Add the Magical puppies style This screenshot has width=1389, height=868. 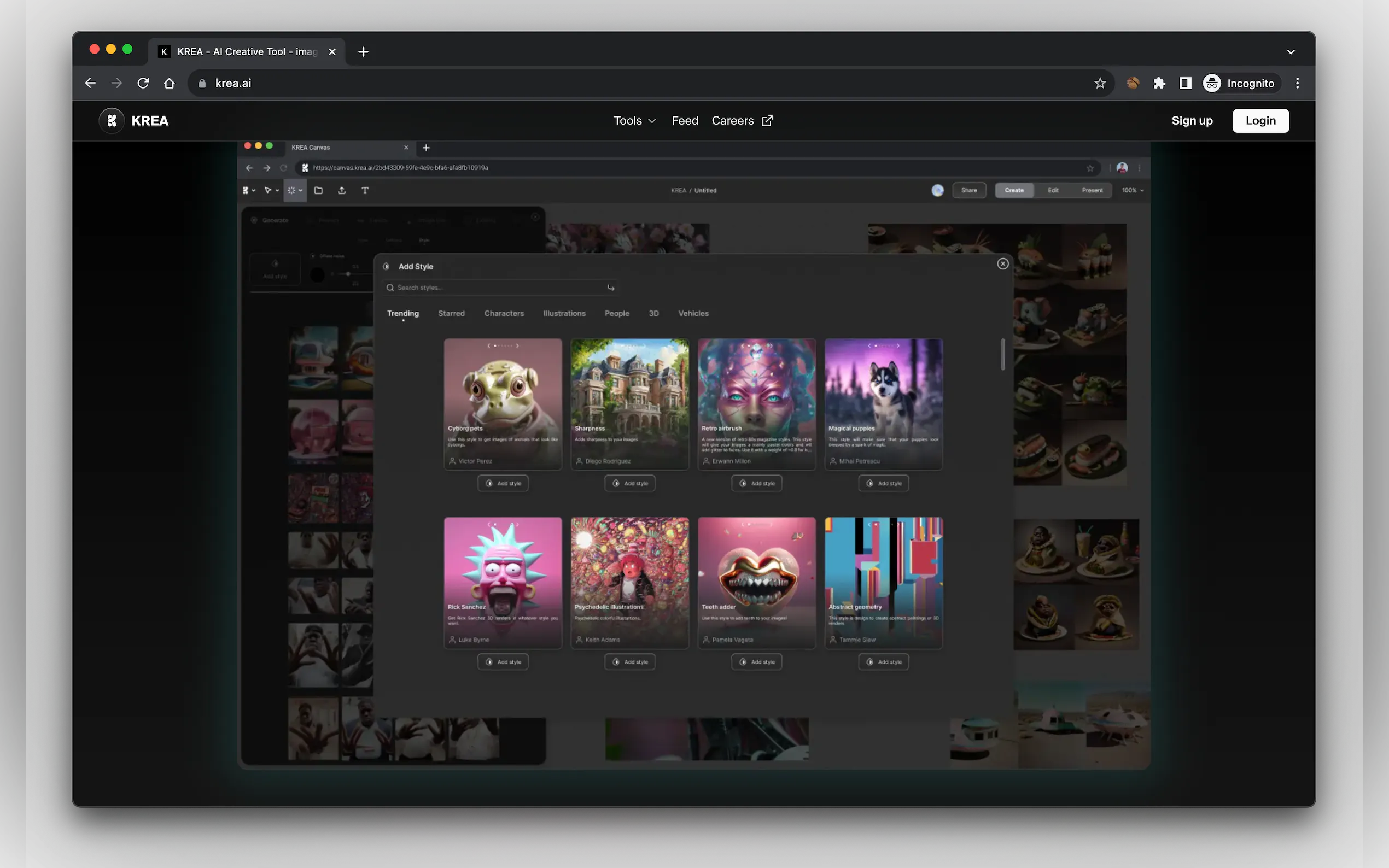(883, 483)
